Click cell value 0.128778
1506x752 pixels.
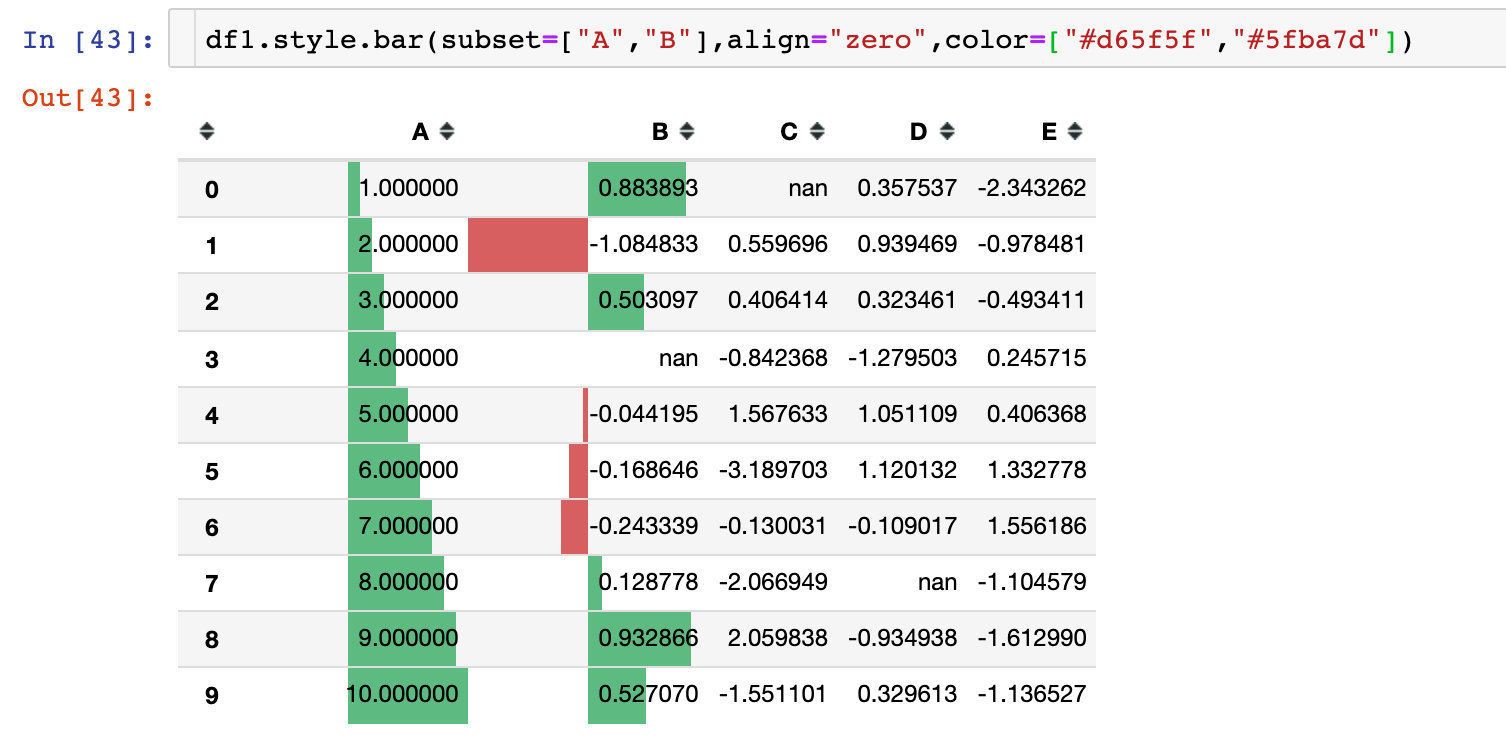pyautogui.click(x=648, y=582)
